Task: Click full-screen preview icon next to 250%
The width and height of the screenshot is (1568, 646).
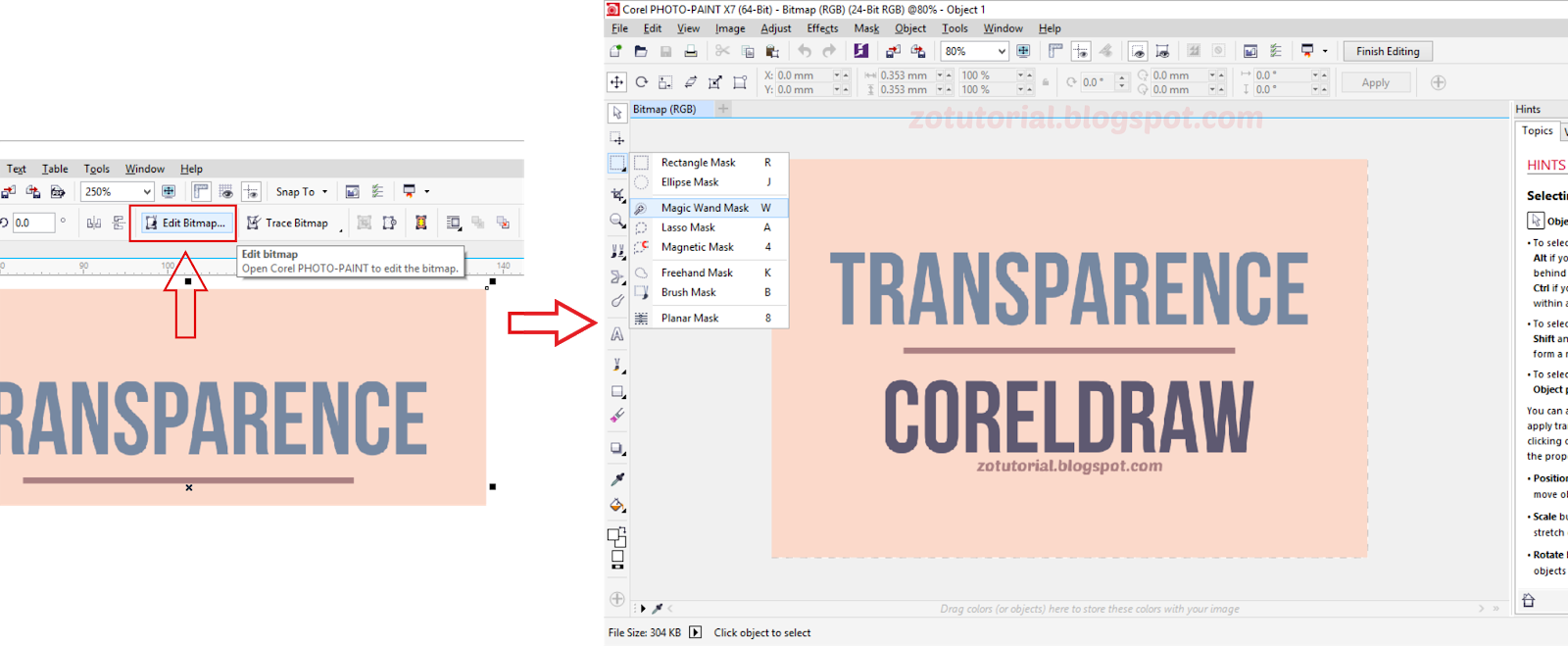Action: click(x=169, y=191)
